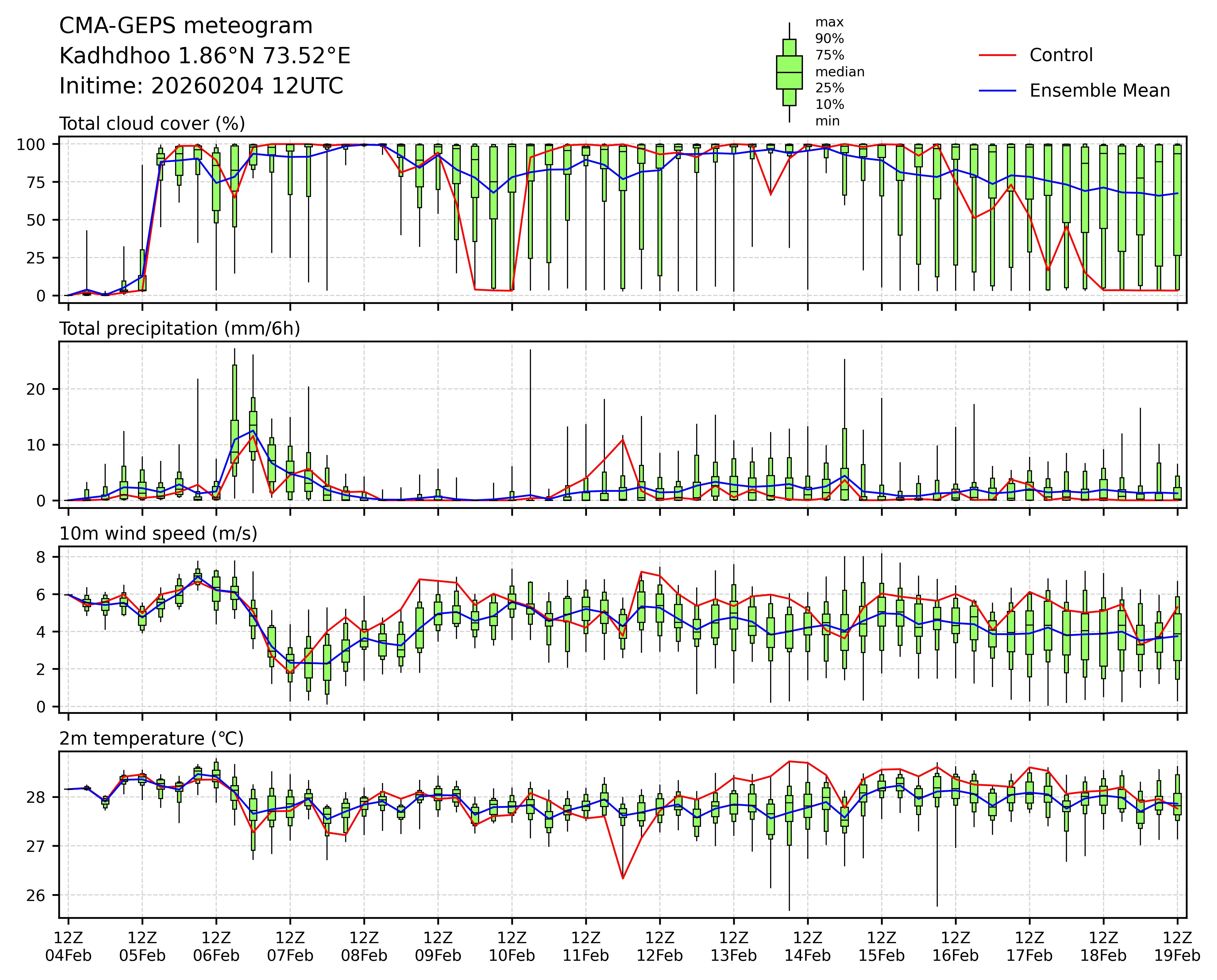The image size is (1217, 980).
Task: Click the Kadhdhoo location coordinates text
Action: 205,56
